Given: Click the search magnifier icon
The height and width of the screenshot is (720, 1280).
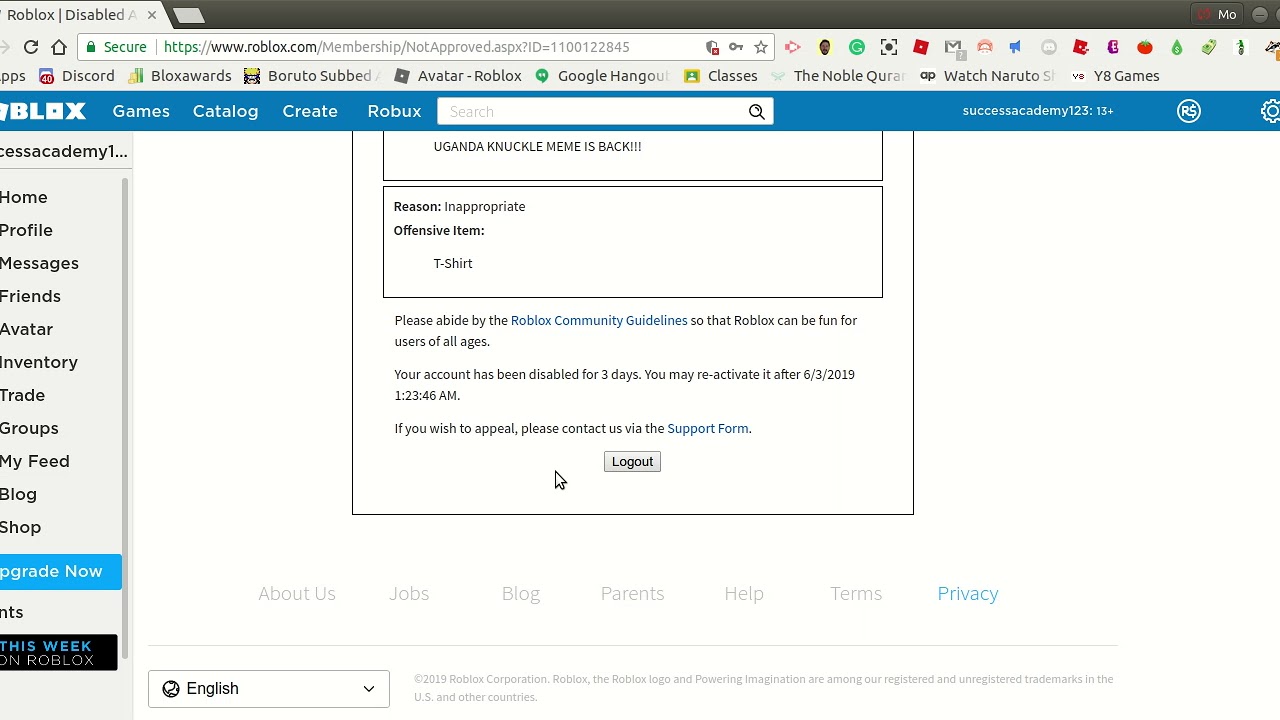Looking at the screenshot, I should (757, 111).
